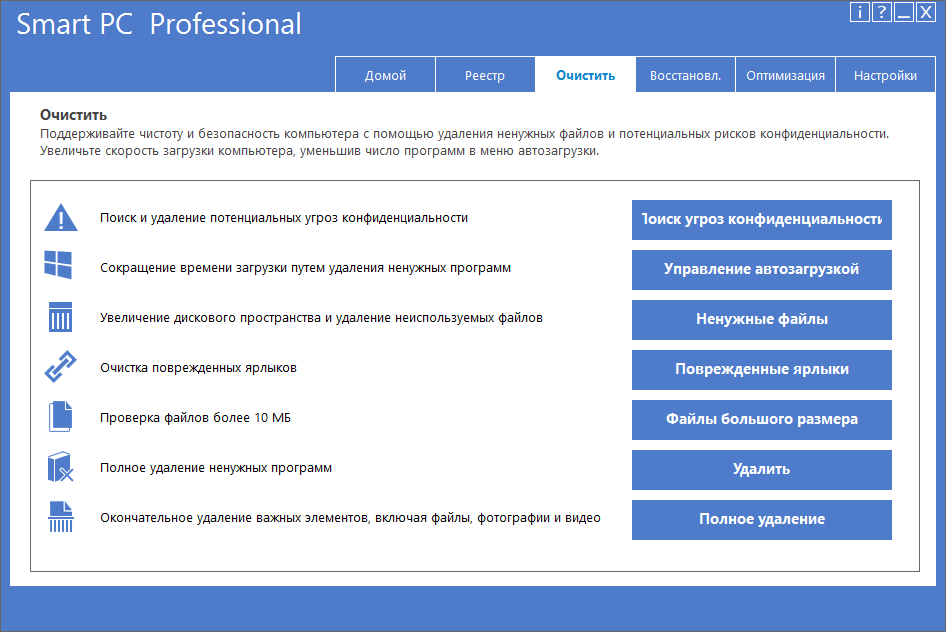Click the Ненужные файлы button
The image size is (946, 632).
pos(762,320)
